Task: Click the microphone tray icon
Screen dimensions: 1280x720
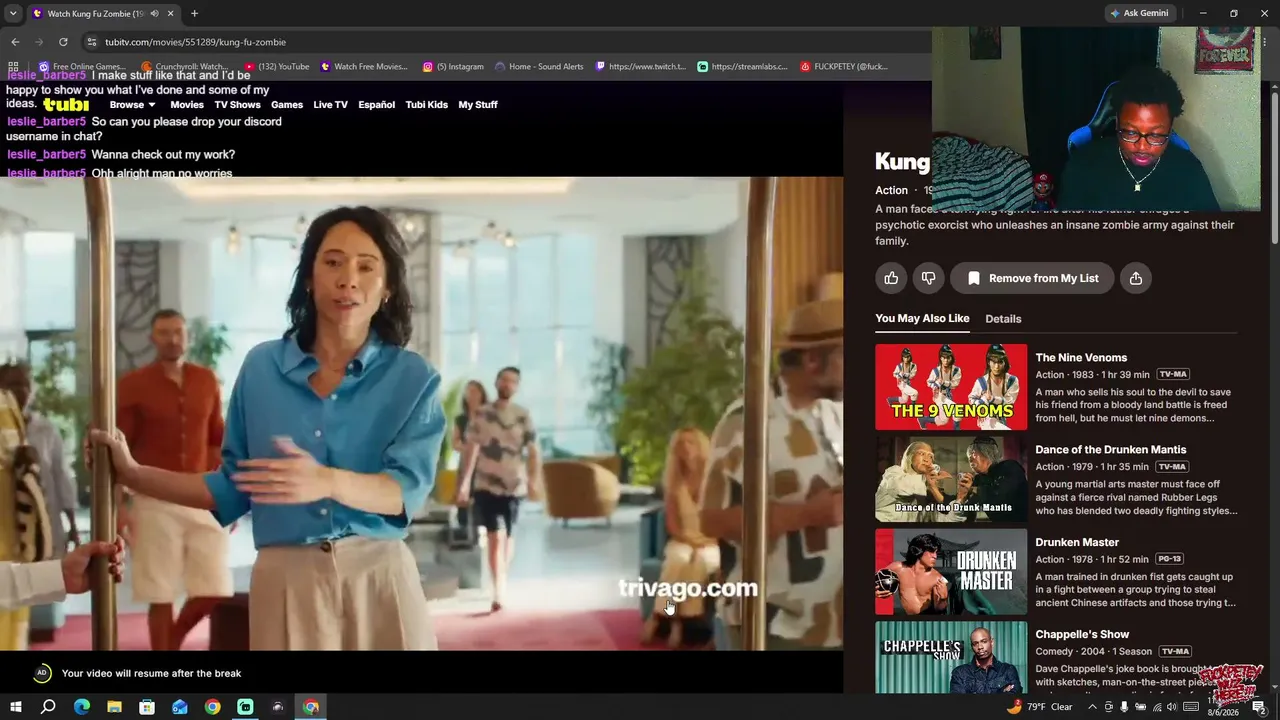Action: click(x=1124, y=707)
